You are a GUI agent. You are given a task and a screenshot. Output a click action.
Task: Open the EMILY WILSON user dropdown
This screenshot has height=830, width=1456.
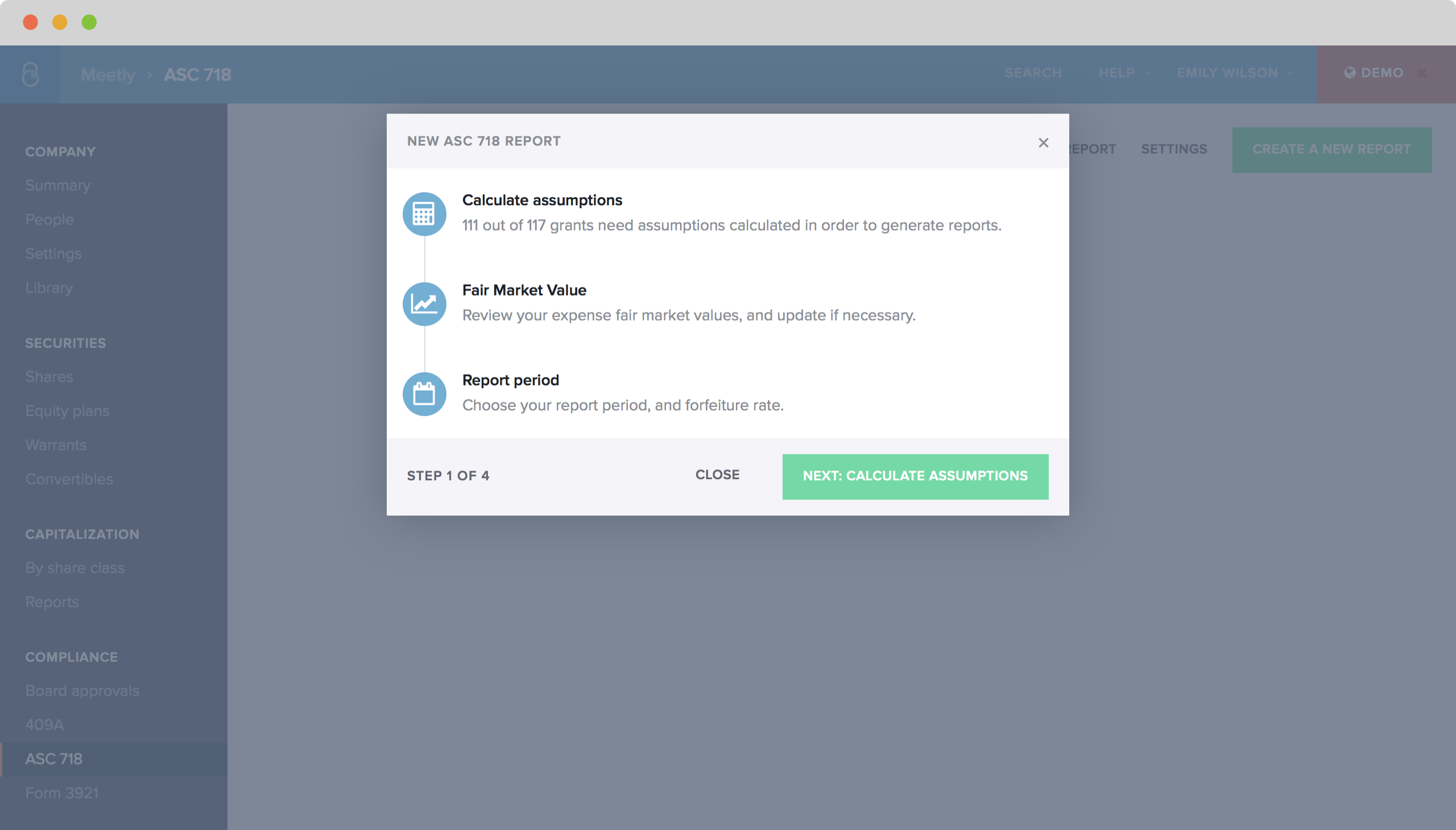(1234, 73)
